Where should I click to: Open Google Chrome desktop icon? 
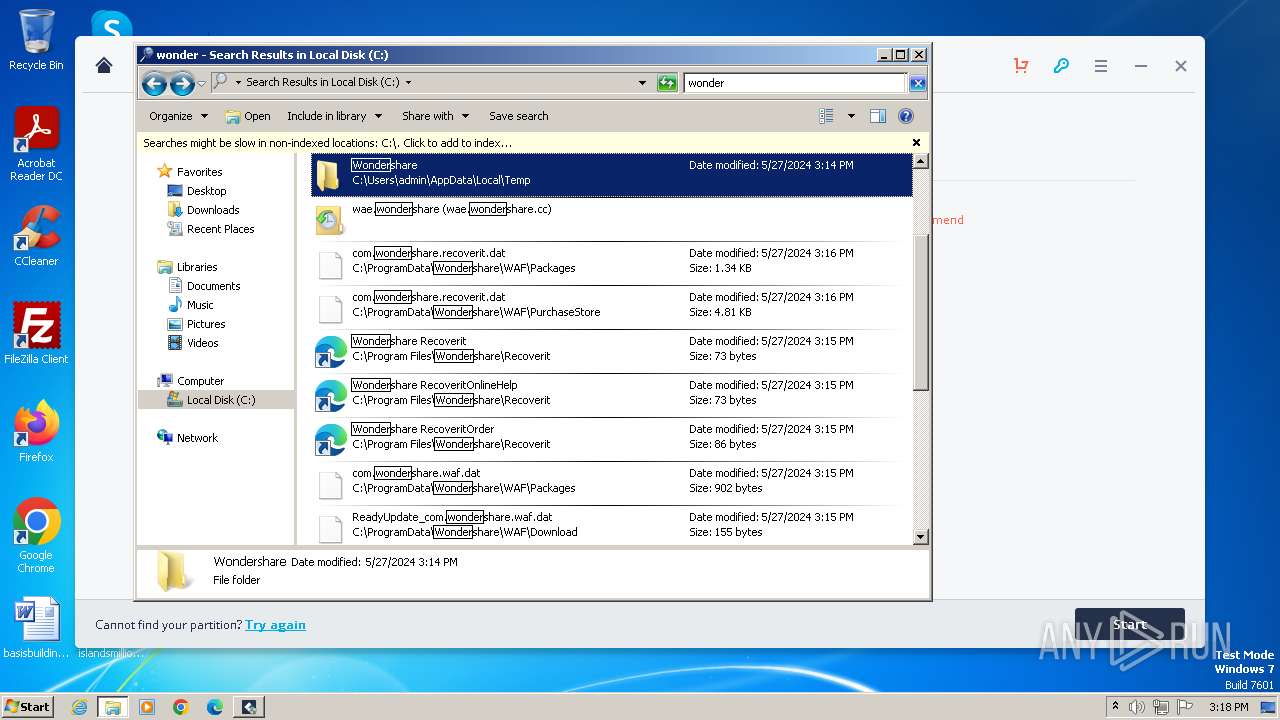pos(36,536)
